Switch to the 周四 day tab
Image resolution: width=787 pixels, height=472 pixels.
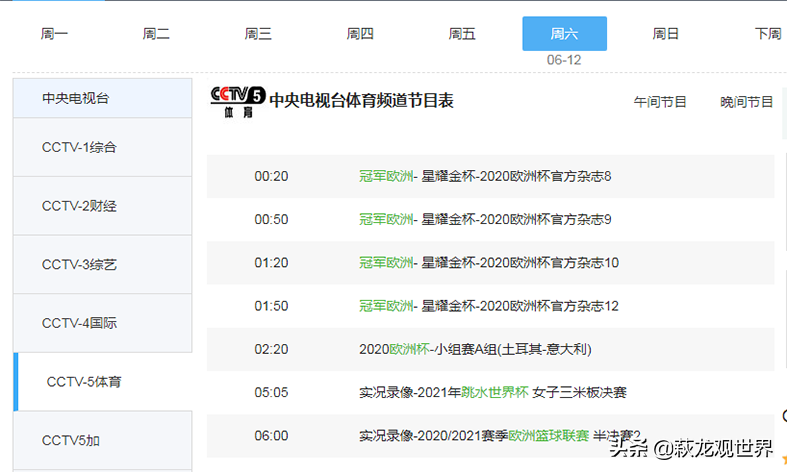click(x=360, y=34)
